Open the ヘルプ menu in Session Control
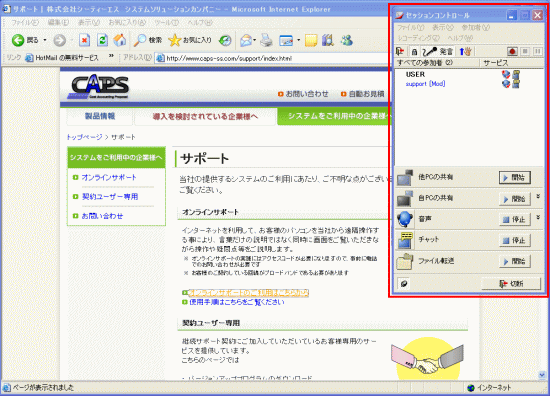The width and height of the screenshot is (550, 396). tap(460, 38)
